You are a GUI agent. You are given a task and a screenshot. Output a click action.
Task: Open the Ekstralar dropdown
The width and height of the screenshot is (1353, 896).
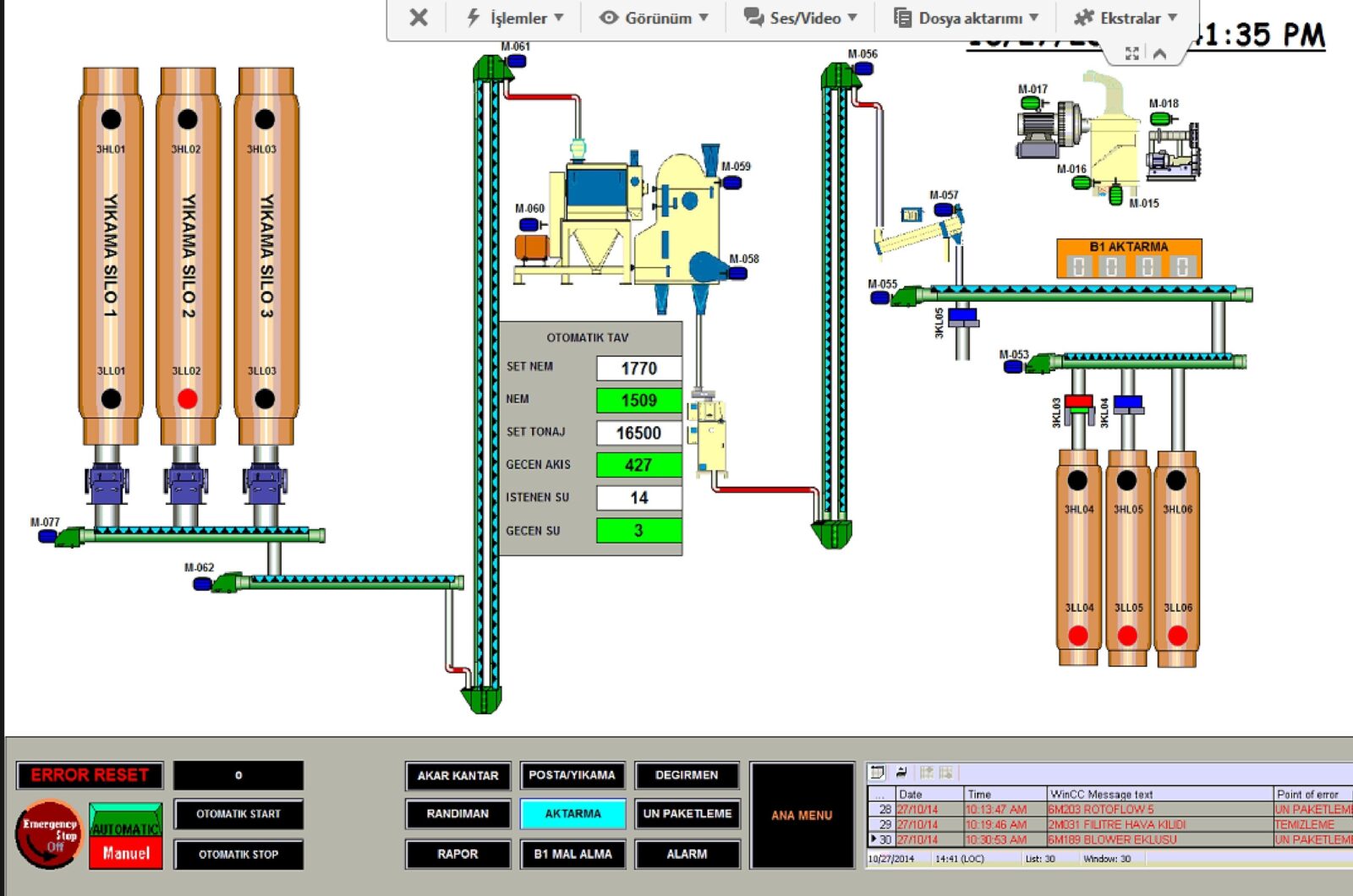1126,18
